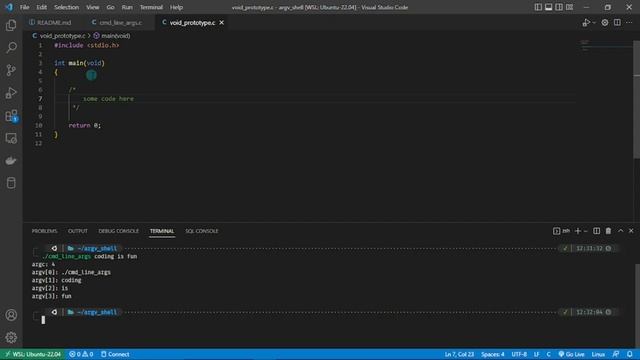Open the run options dropdown arrow
This screenshot has height=360, width=640.
(594, 23)
